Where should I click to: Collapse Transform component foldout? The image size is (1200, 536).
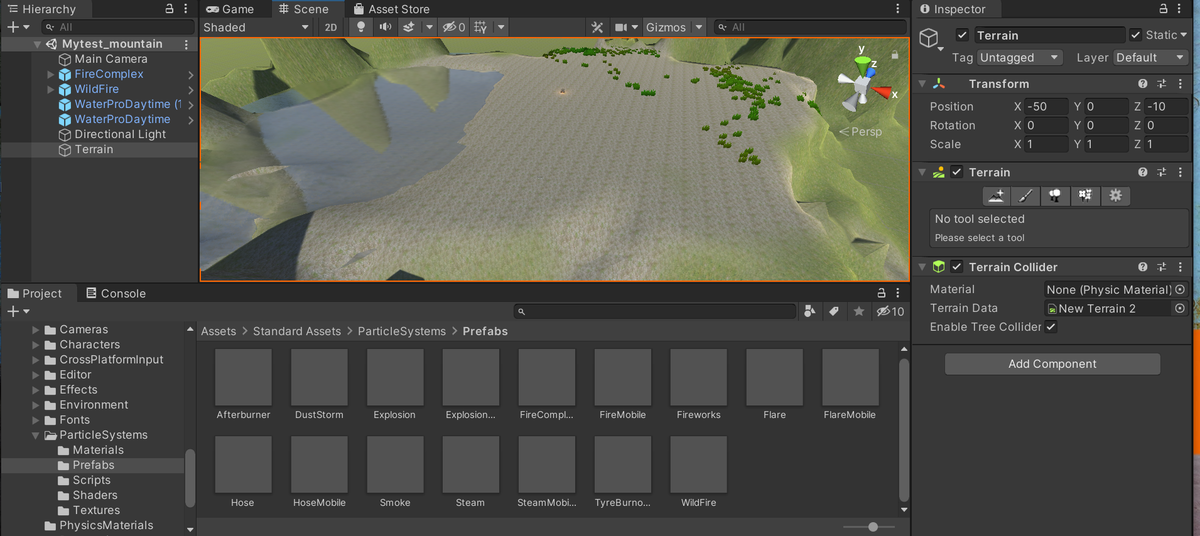click(922, 84)
